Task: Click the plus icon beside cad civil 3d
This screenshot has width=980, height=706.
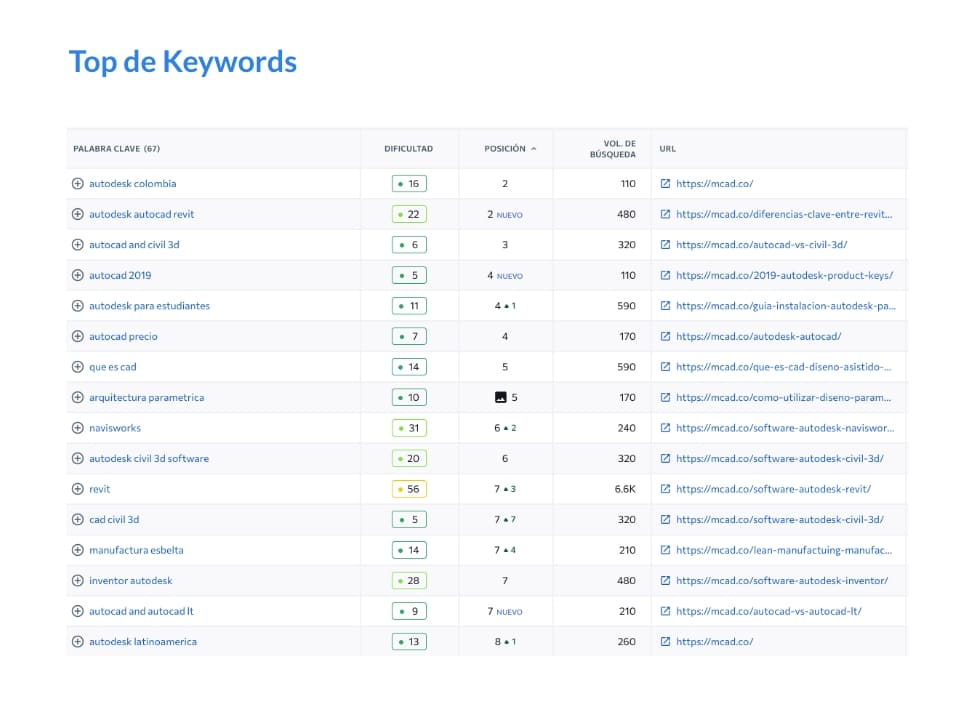Action: pyautogui.click(x=78, y=520)
